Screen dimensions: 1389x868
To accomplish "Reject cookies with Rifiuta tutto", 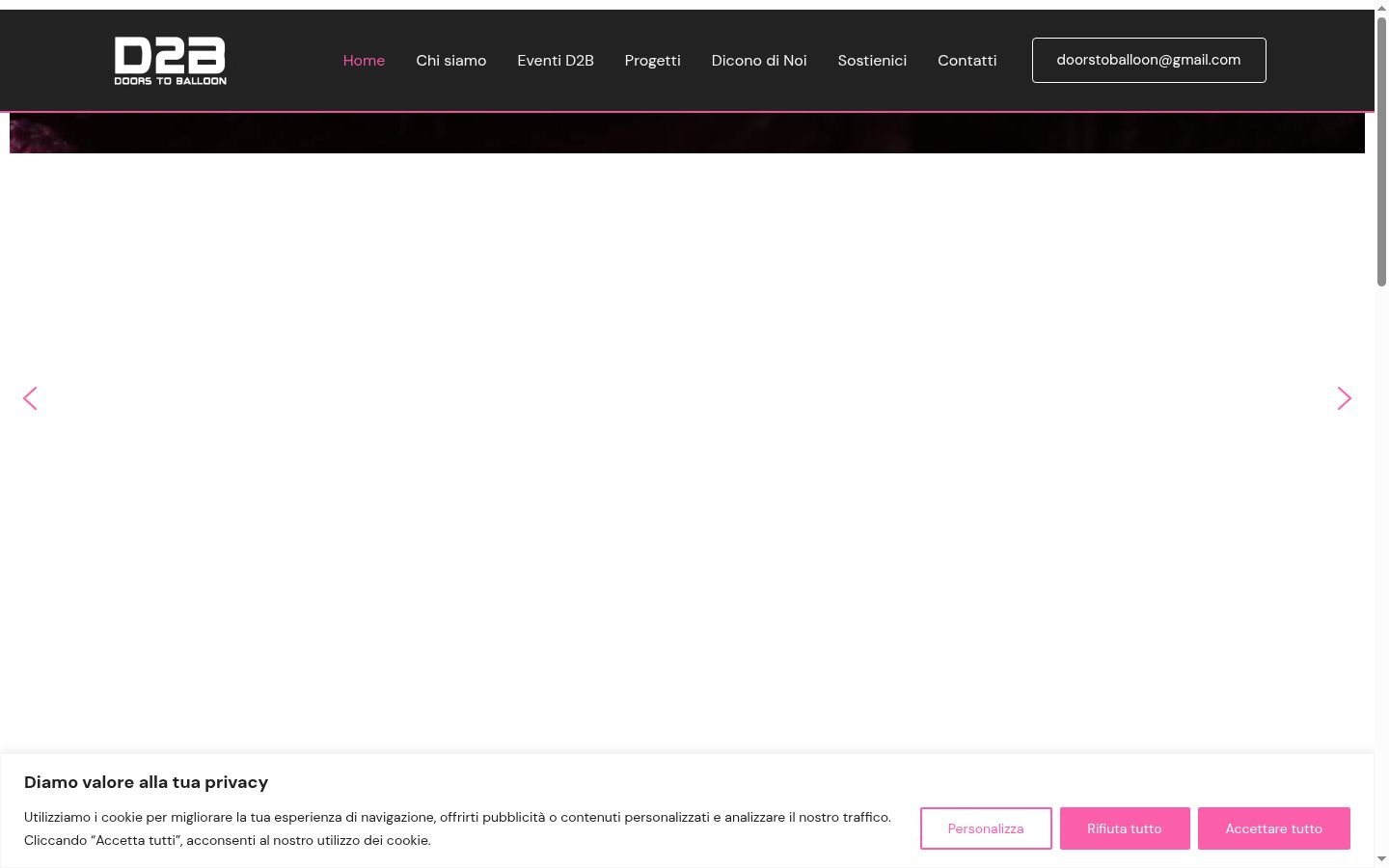I will [x=1125, y=828].
